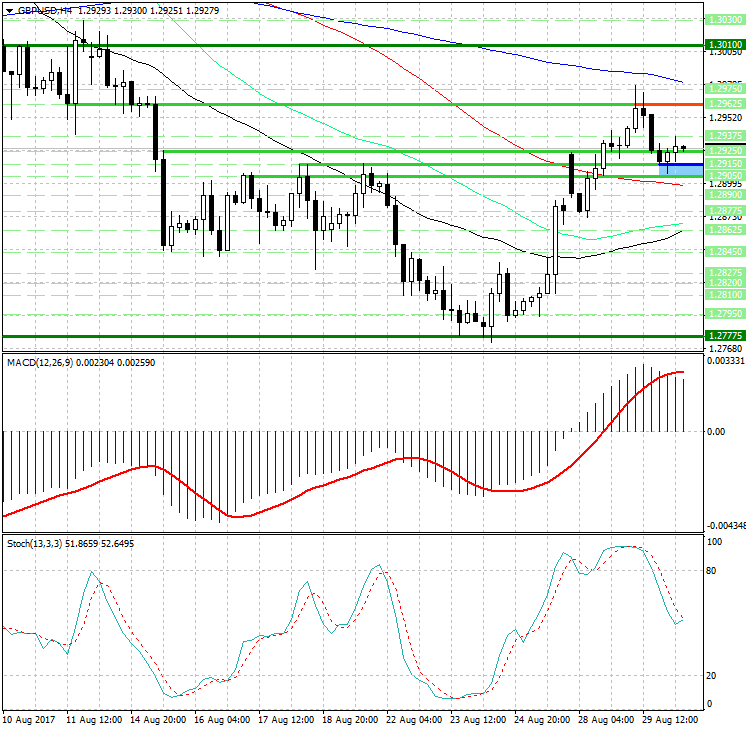Click the 17 Aug 12:00 time label
This screenshot has width=746, height=731.
point(288,718)
